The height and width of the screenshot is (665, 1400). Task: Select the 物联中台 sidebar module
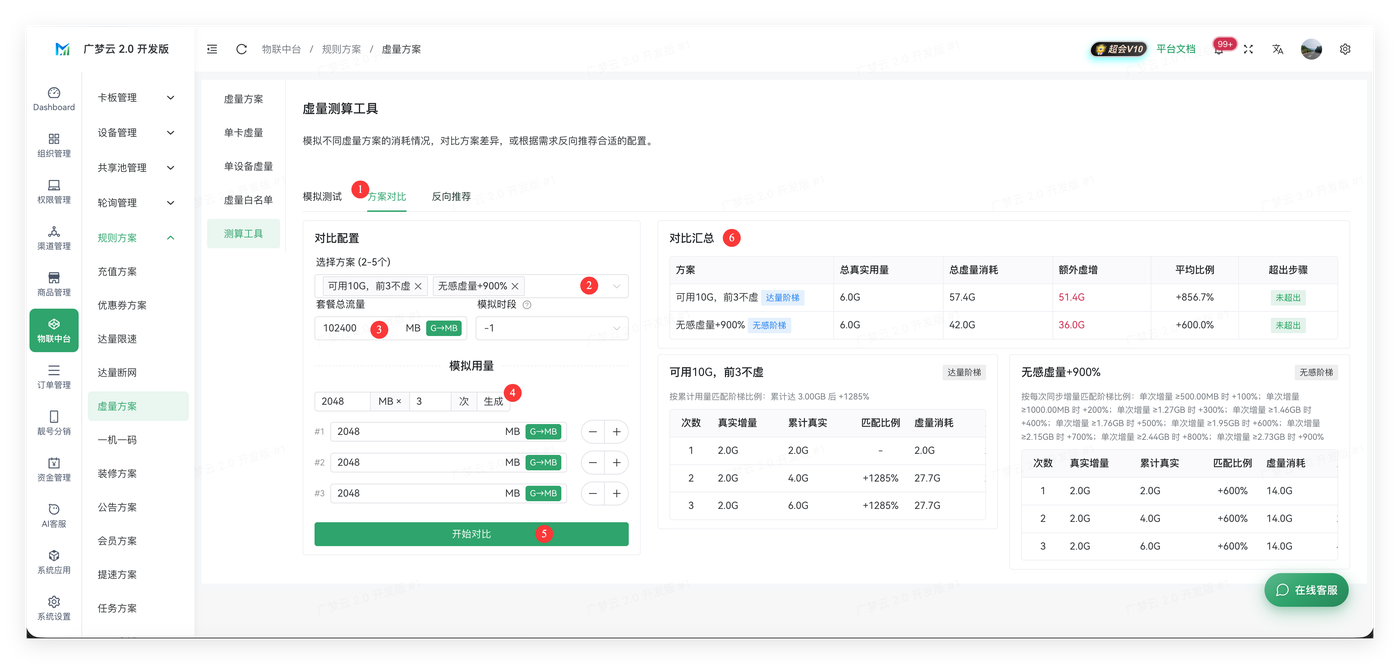(x=54, y=330)
